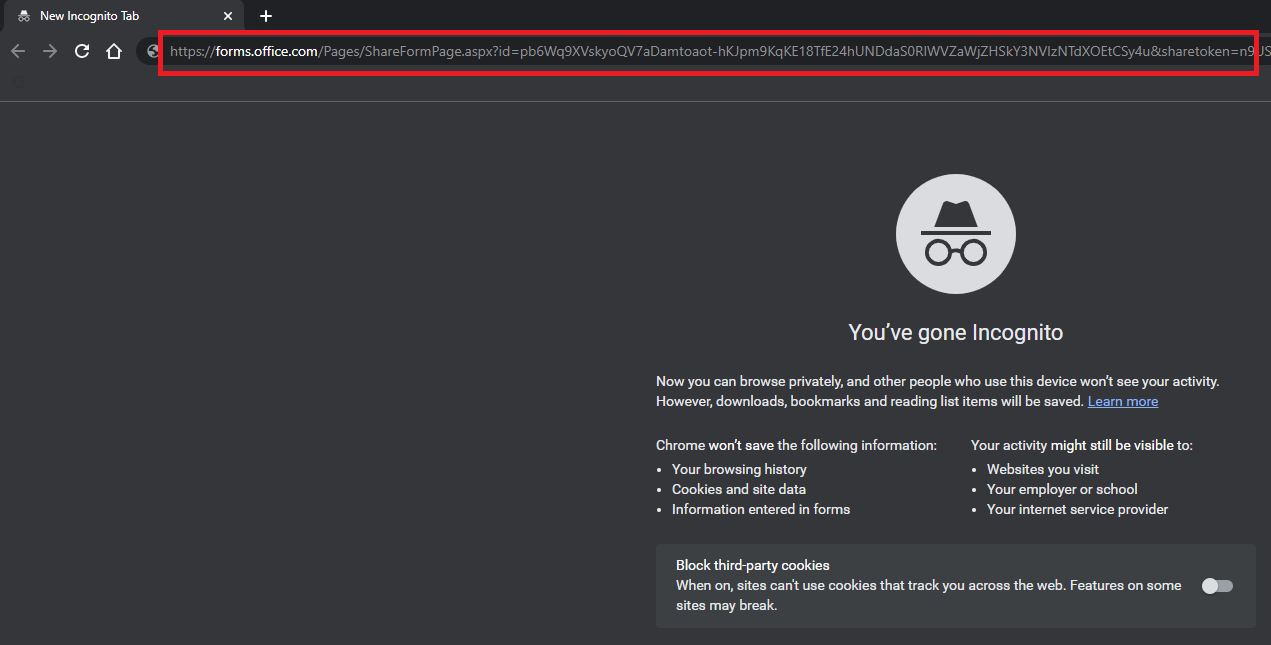Screen dimensions: 1271x645
Task: Click "Information entered in forms" bullet text
Action: click(761, 509)
